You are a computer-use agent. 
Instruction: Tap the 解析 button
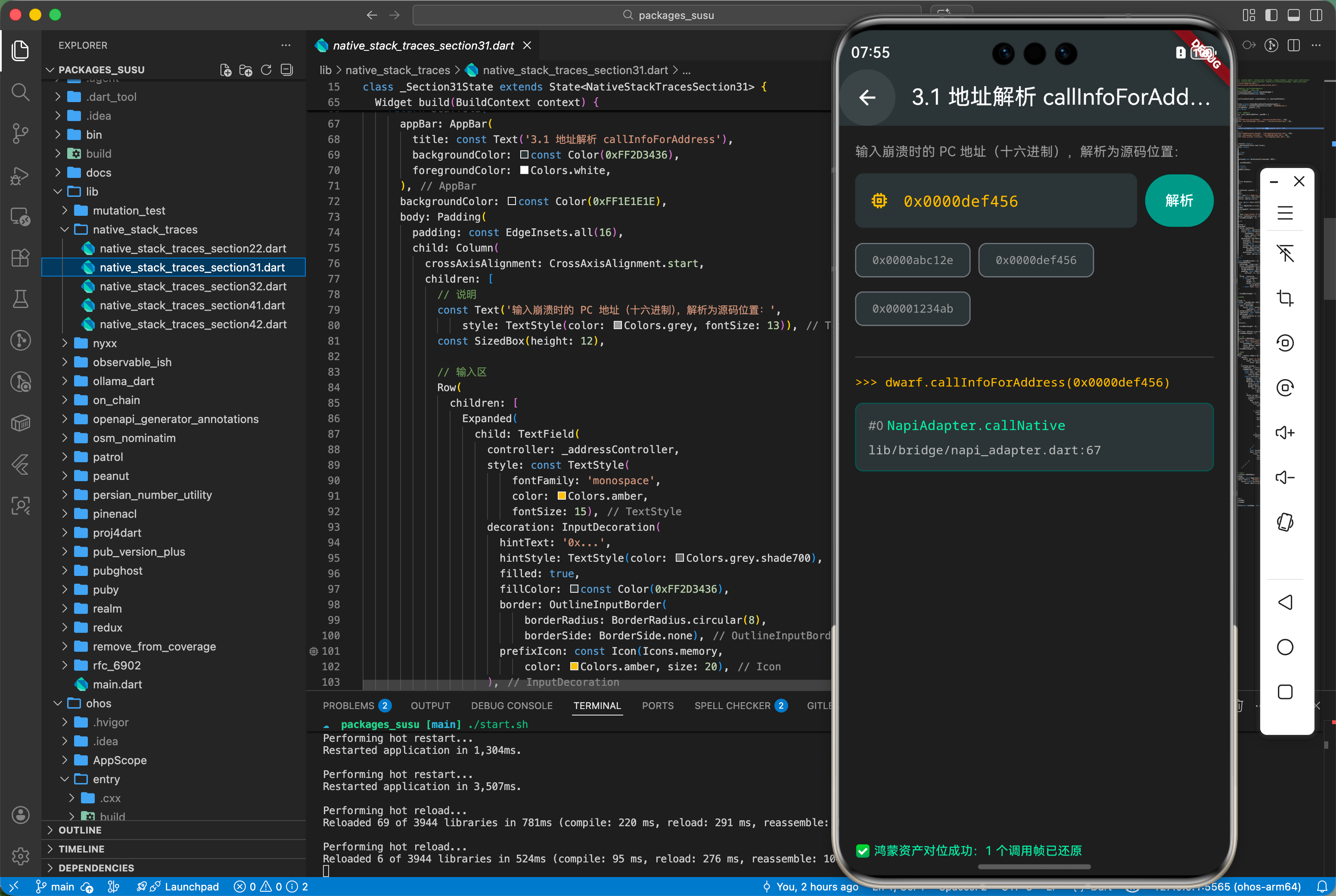coord(1178,201)
